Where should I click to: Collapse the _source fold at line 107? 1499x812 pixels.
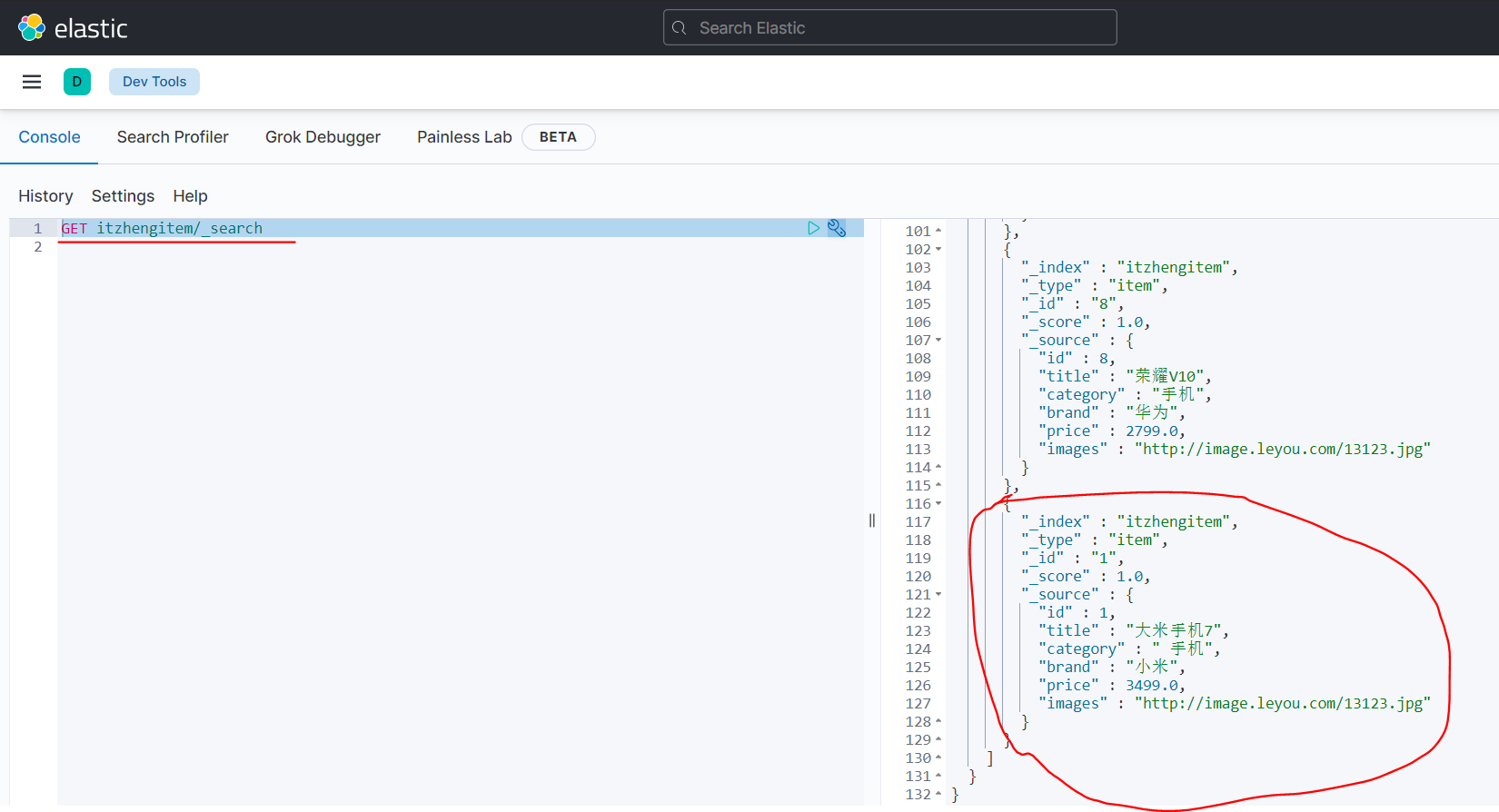click(938, 340)
